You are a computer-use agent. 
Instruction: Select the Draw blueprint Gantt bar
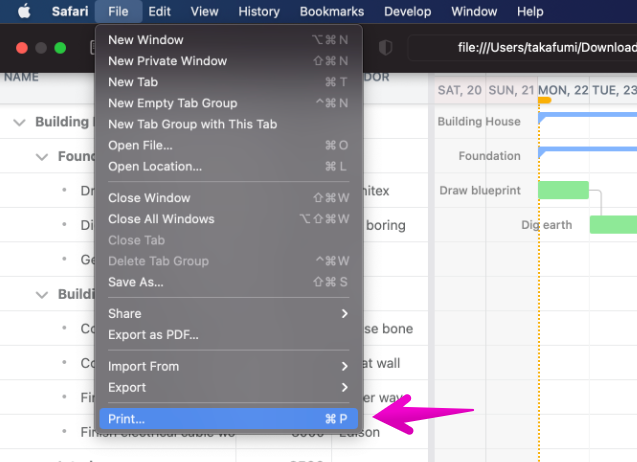click(563, 190)
